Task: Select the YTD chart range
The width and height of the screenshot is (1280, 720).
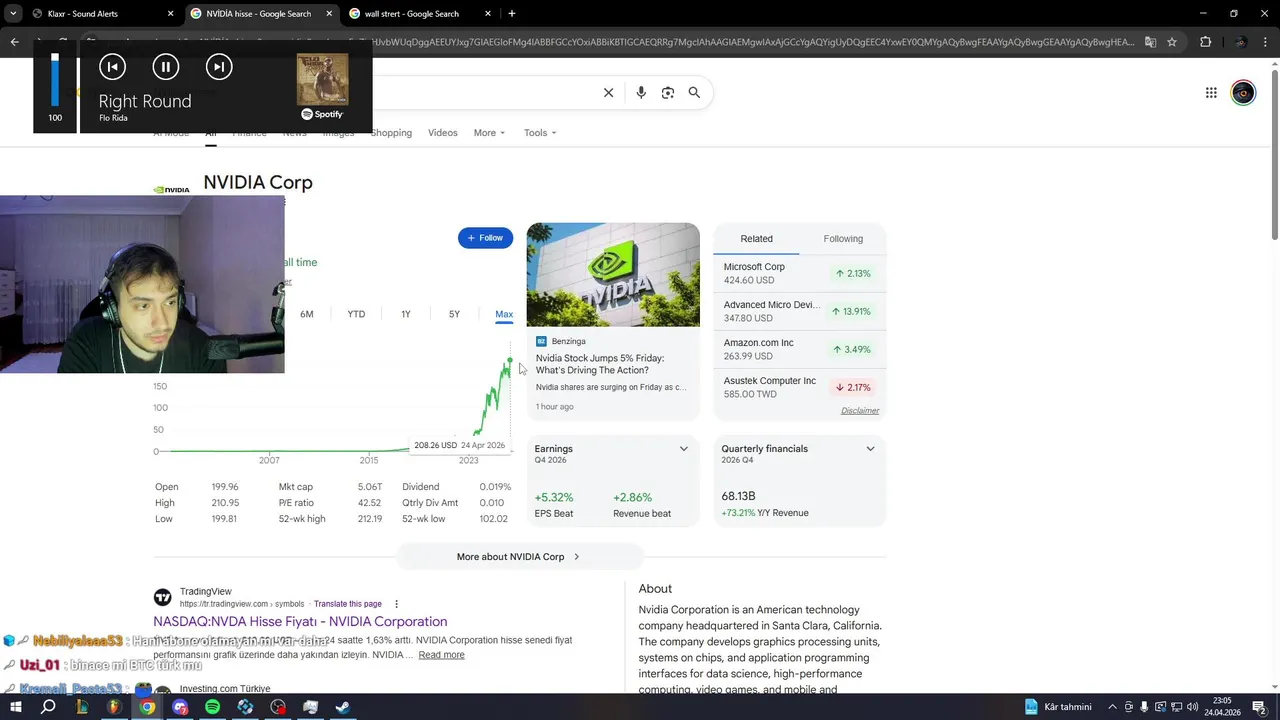Action: point(356,314)
